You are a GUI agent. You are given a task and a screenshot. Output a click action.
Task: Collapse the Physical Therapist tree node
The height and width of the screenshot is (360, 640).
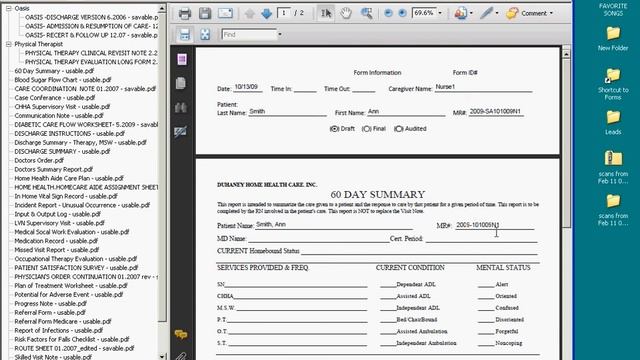tap(9, 44)
